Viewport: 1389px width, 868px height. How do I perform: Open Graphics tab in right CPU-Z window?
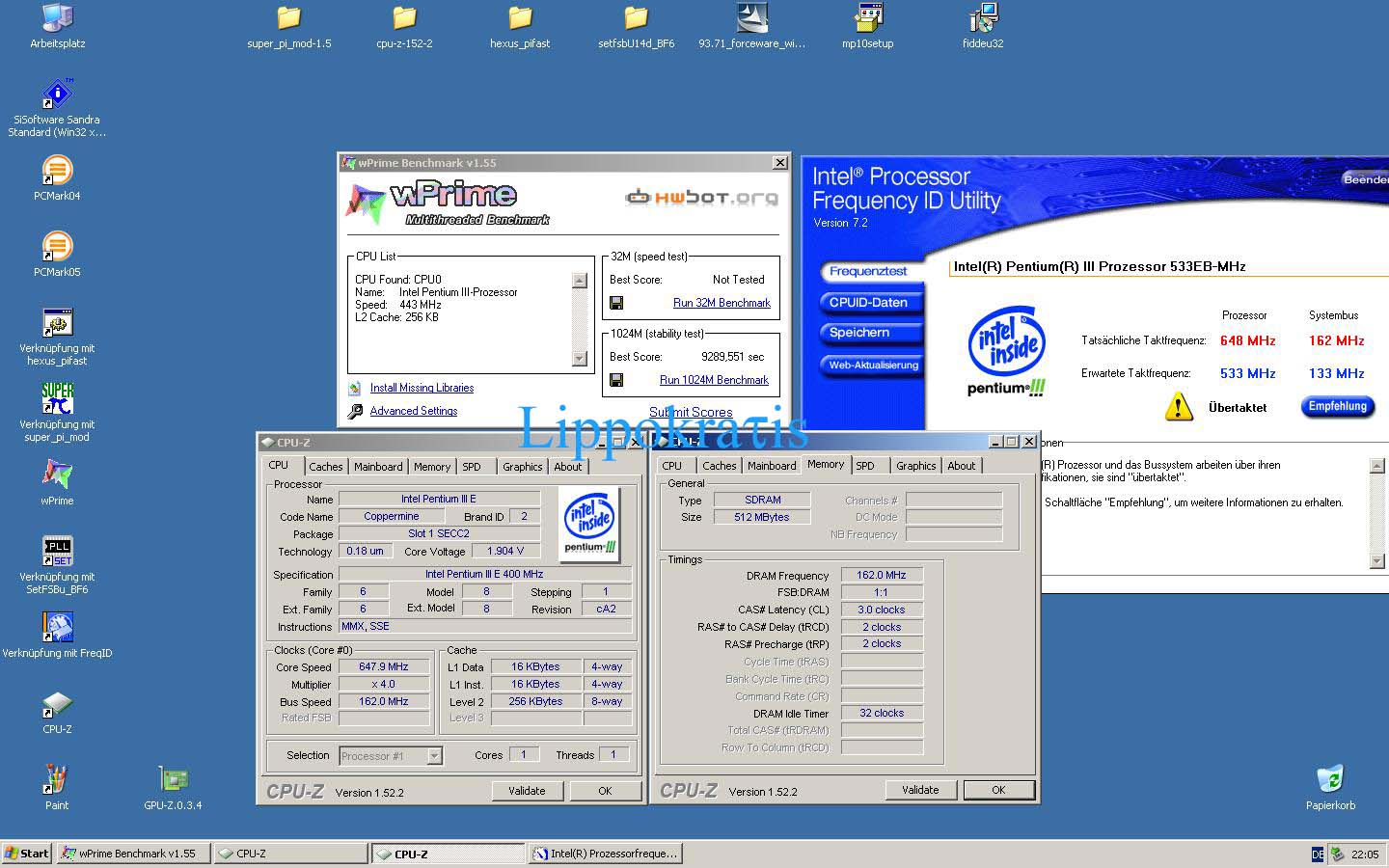click(x=916, y=466)
